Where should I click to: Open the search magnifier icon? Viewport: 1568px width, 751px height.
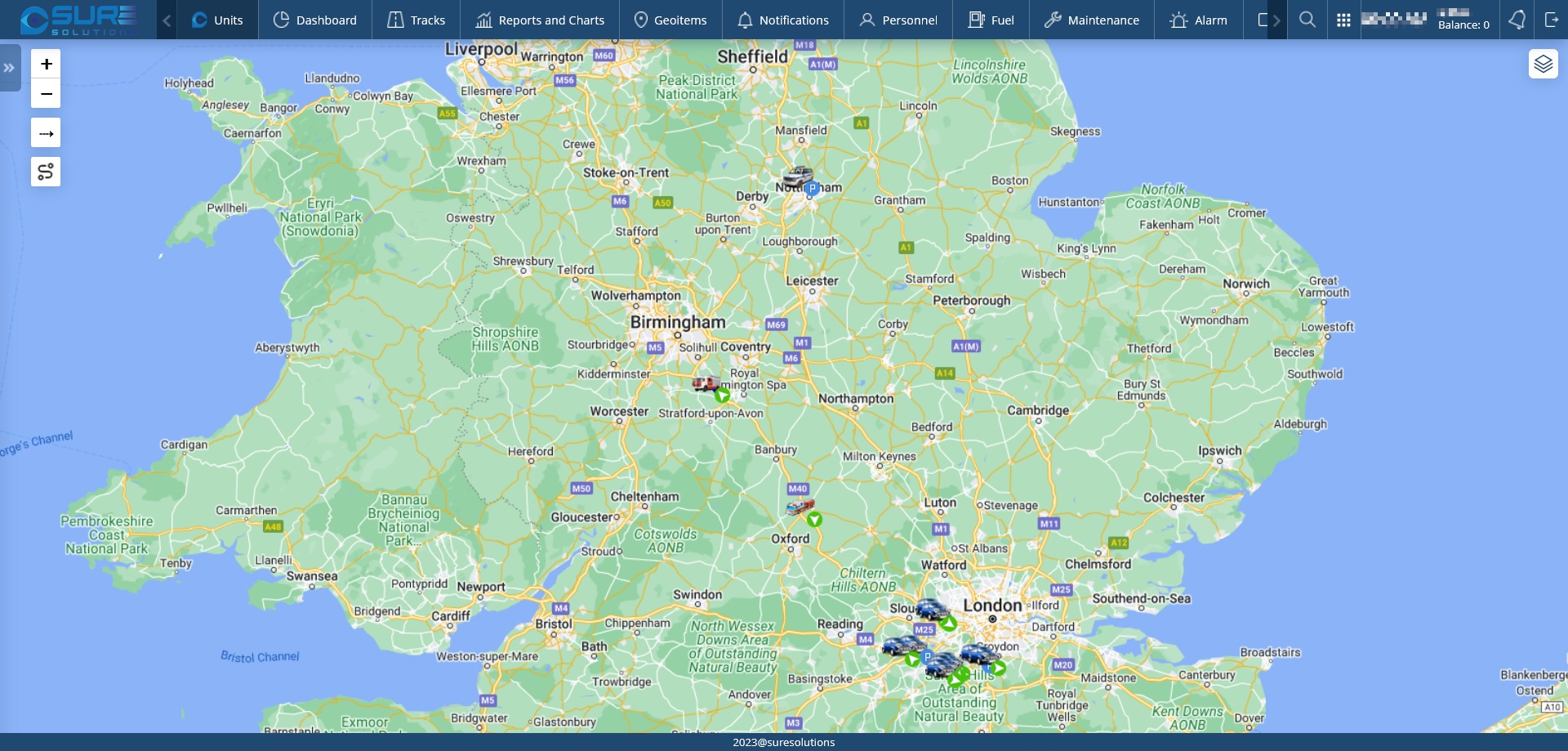point(1307,20)
